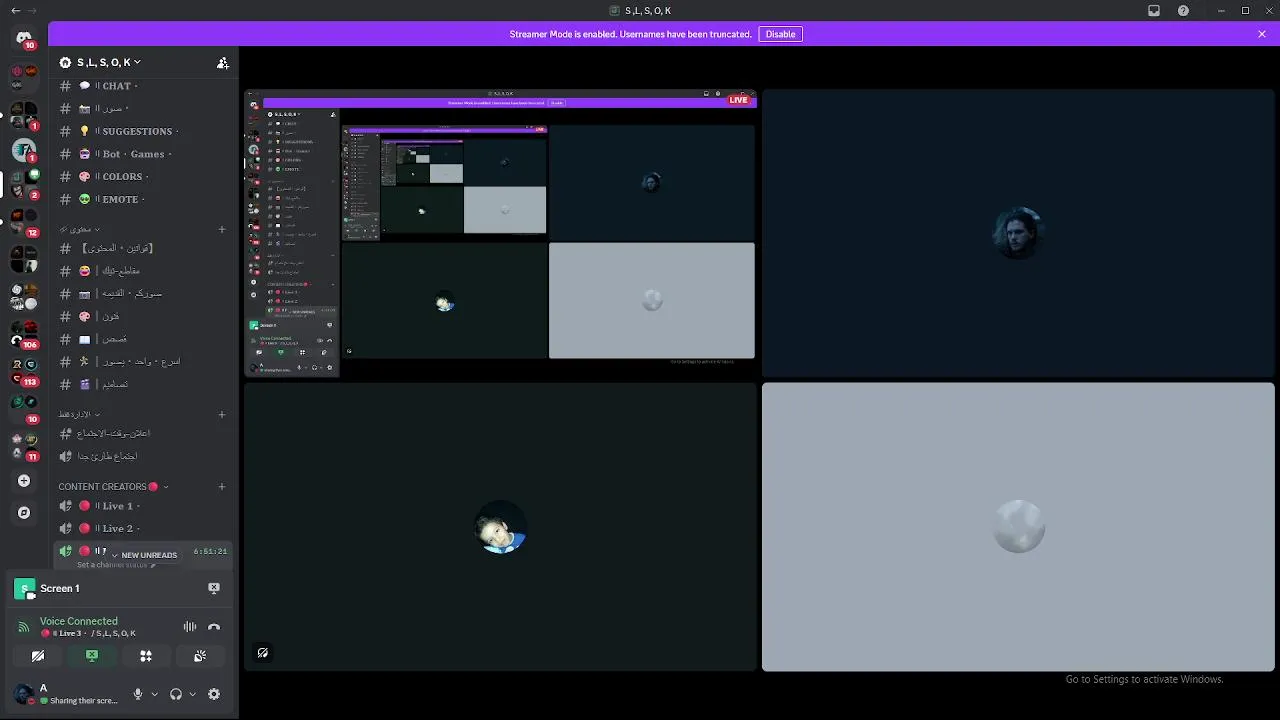
Task: Open the help question mark icon
Action: tap(1184, 11)
